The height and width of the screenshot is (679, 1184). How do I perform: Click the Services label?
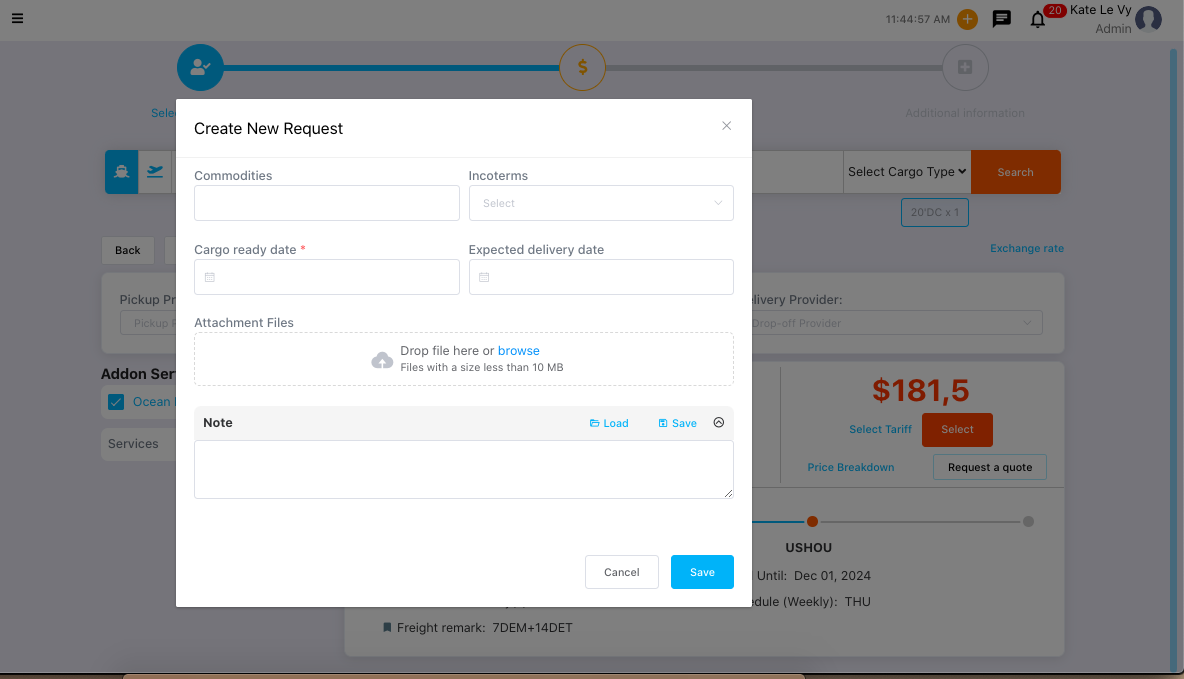click(x=133, y=444)
